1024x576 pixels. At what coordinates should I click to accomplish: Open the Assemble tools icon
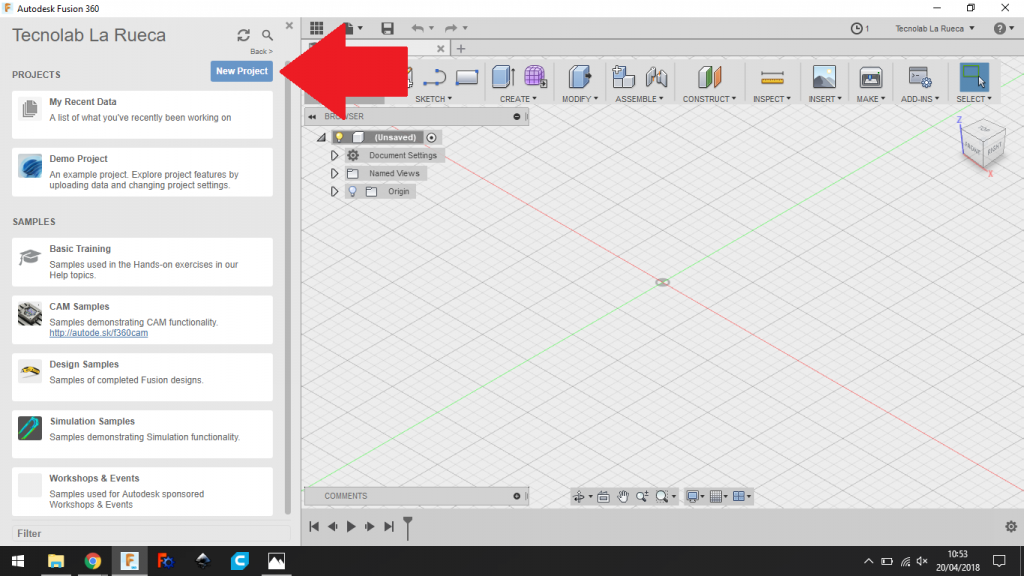click(625, 76)
